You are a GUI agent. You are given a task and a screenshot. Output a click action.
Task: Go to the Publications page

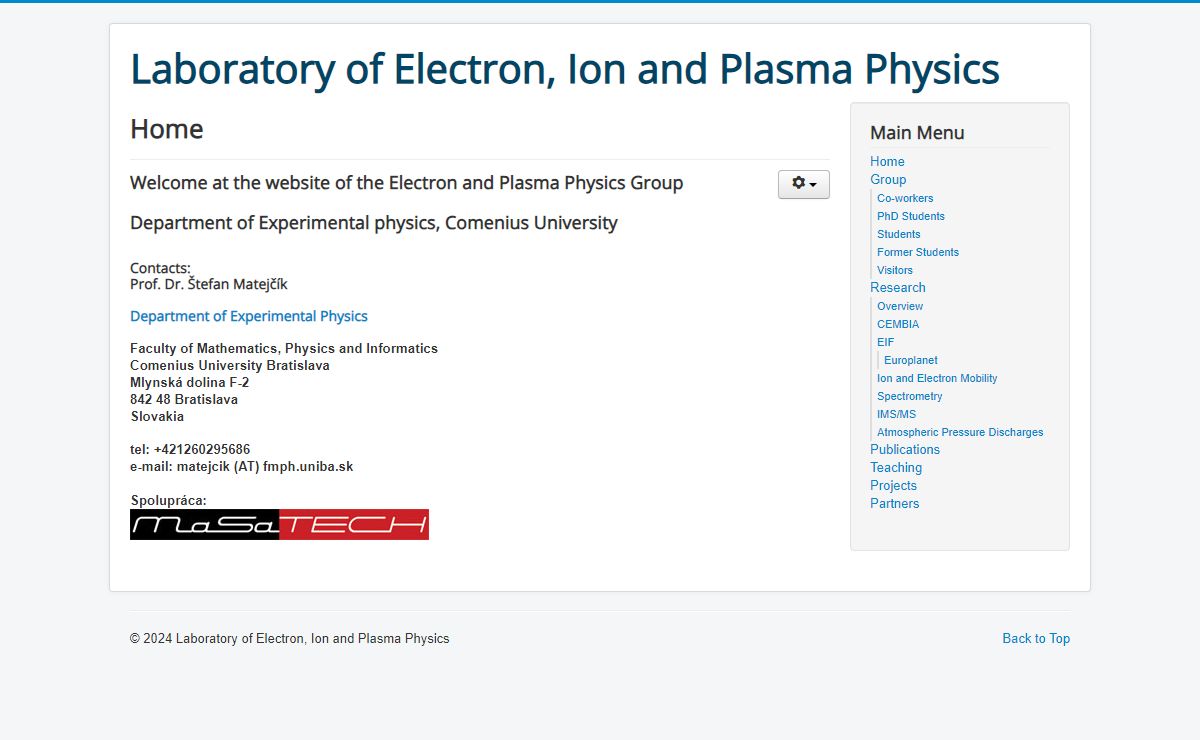pyautogui.click(x=905, y=449)
